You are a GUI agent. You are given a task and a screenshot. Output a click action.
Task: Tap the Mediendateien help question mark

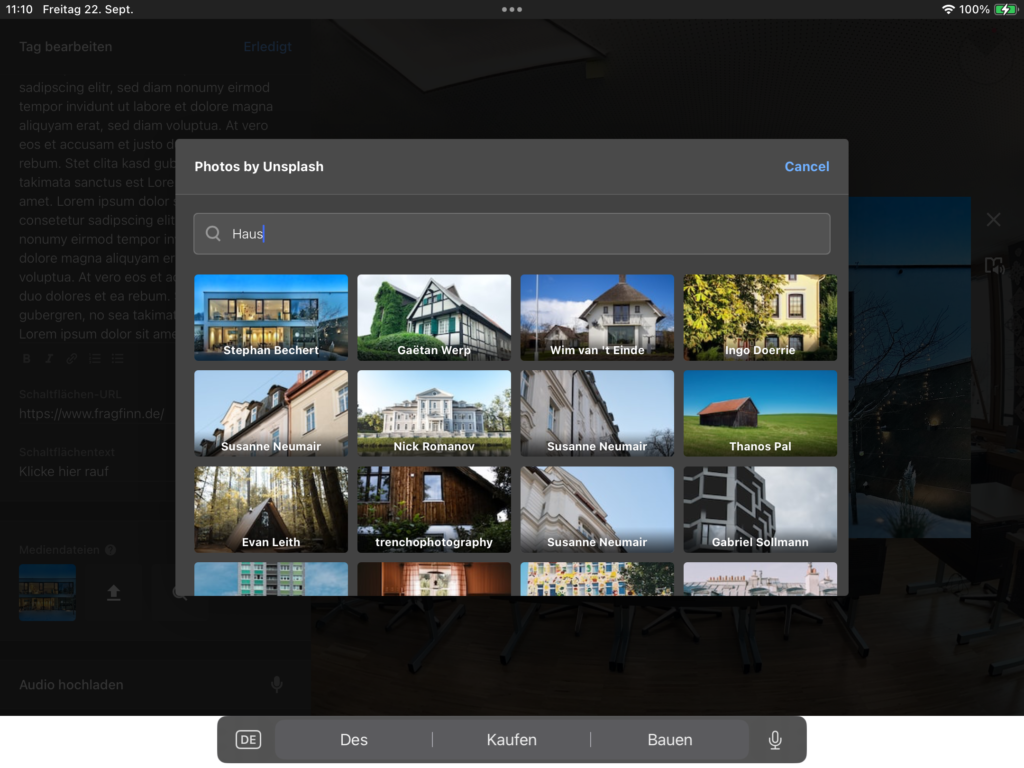(x=111, y=550)
